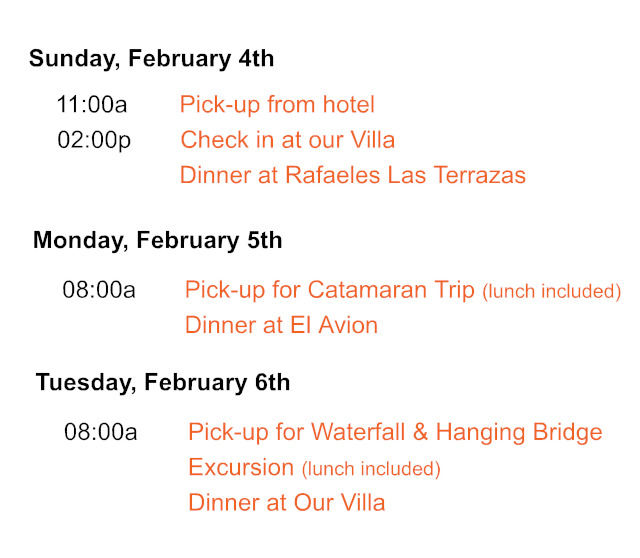Click Pick-up for Waterfall & Hanging Bridge
The height and width of the screenshot is (558, 640).
pyautogui.click(x=395, y=433)
